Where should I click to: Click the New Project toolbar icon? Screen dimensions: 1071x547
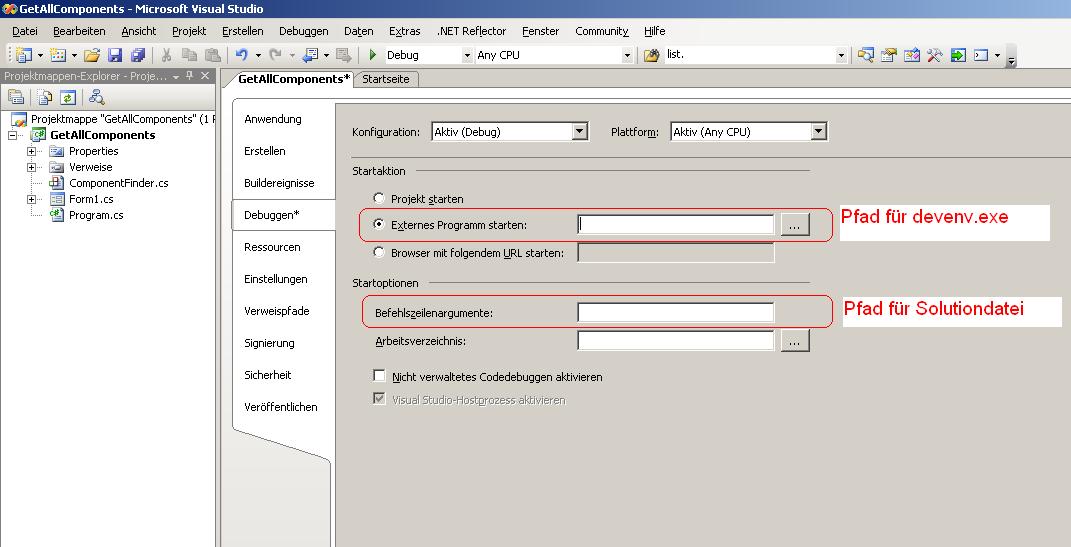coord(24,55)
